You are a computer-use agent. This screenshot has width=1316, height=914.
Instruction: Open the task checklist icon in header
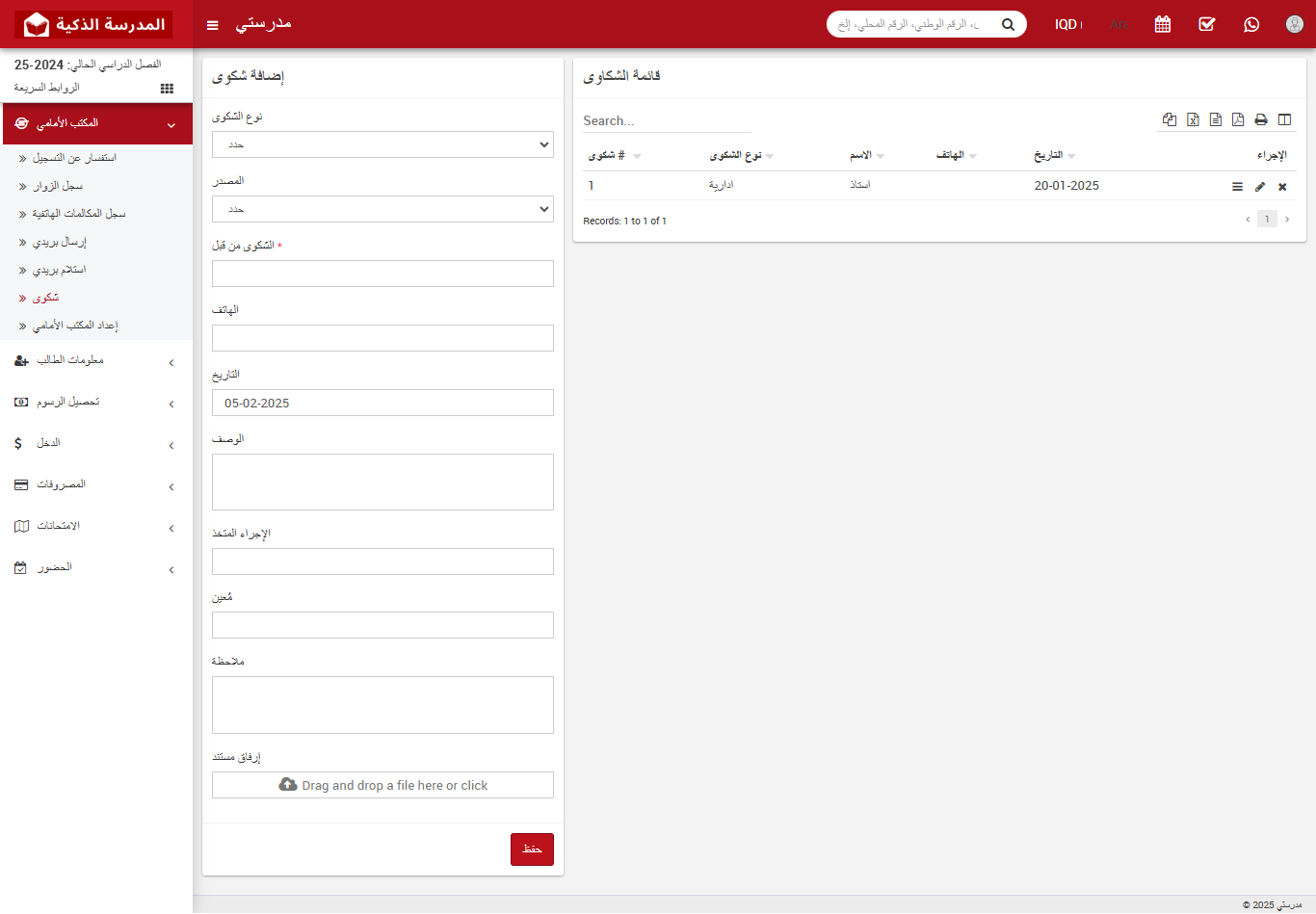pos(1207,24)
